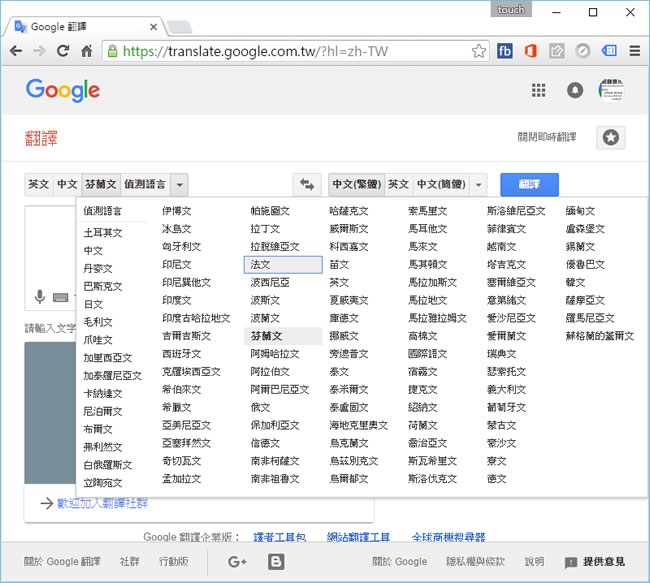The height and width of the screenshot is (583, 650).
Task: Open 網站翻譯工具 link
Action: (358, 537)
